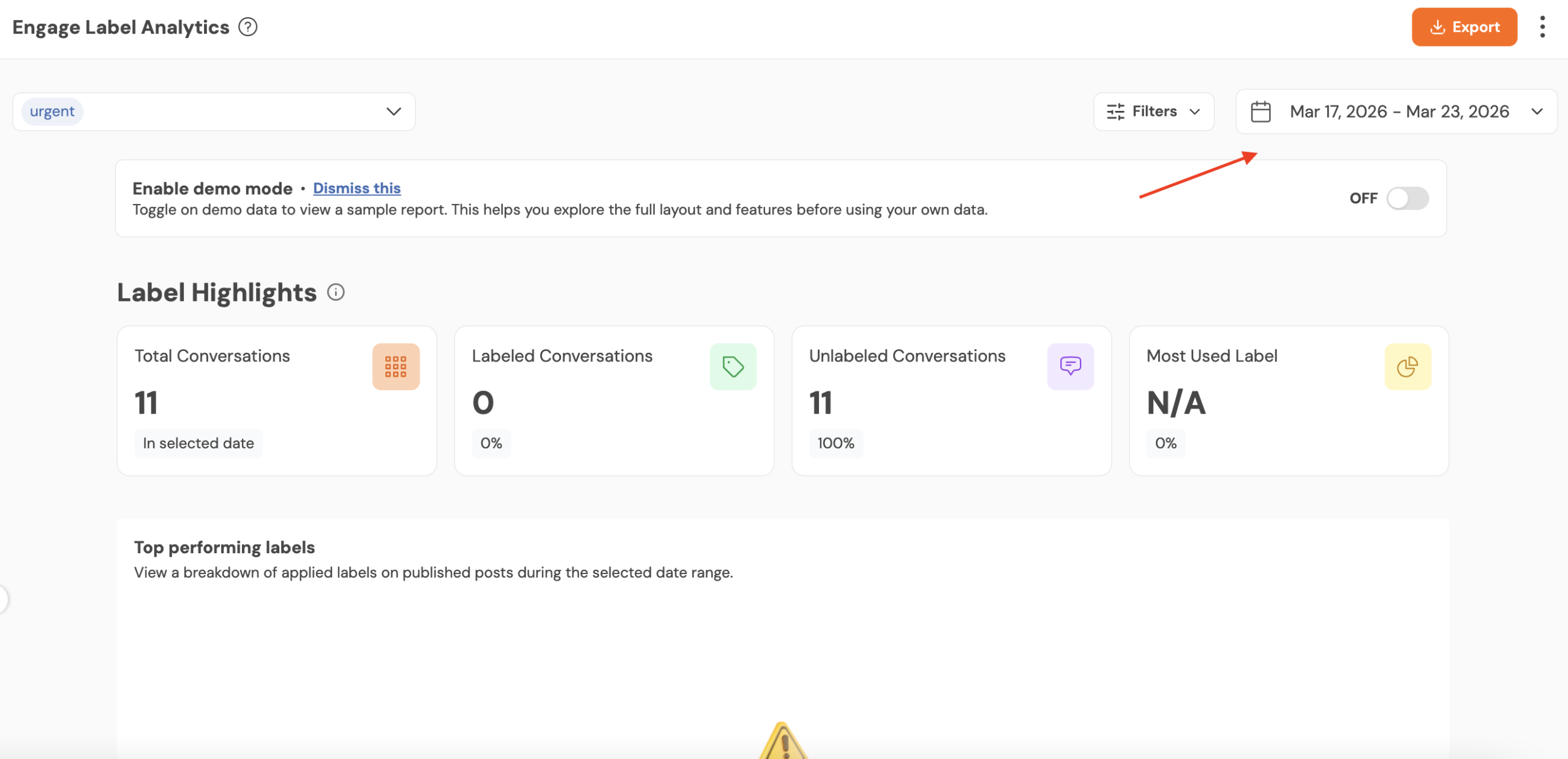The image size is (1568, 759).
Task: Click the Export button
Action: click(x=1464, y=27)
